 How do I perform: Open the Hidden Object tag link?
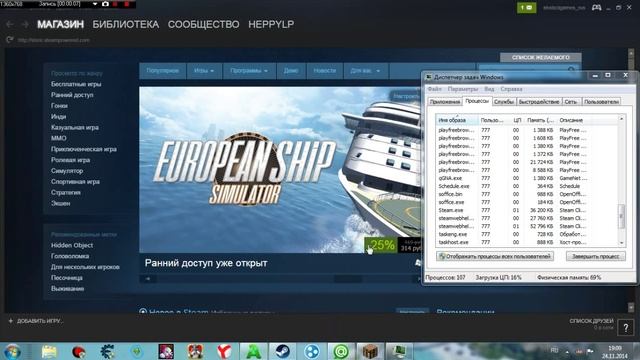pos(72,245)
